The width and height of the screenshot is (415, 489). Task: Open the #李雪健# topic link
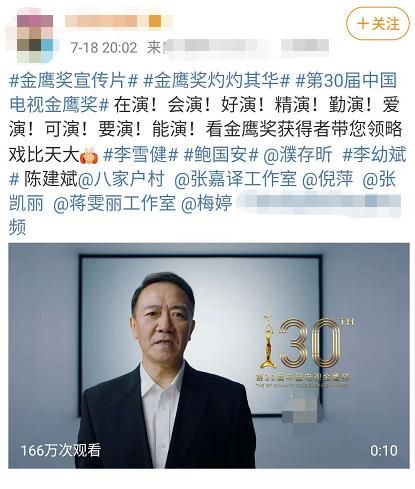pos(141,155)
